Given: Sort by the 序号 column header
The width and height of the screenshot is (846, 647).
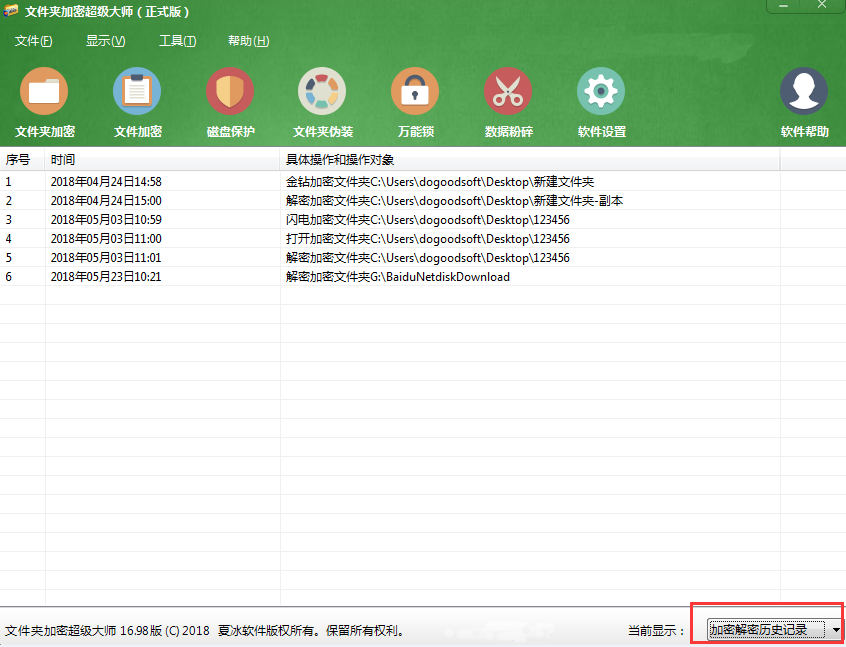Looking at the screenshot, I should pos(23,160).
